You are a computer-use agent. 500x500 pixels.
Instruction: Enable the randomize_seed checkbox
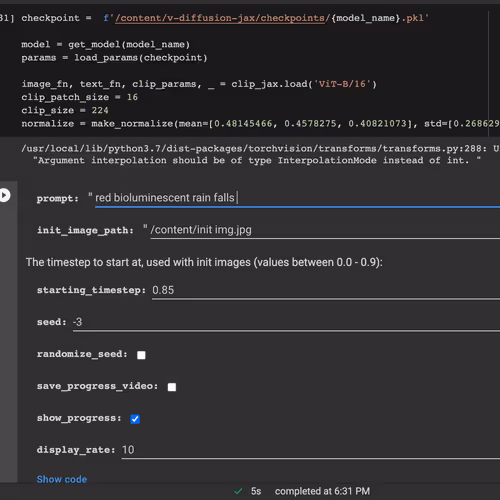141,355
